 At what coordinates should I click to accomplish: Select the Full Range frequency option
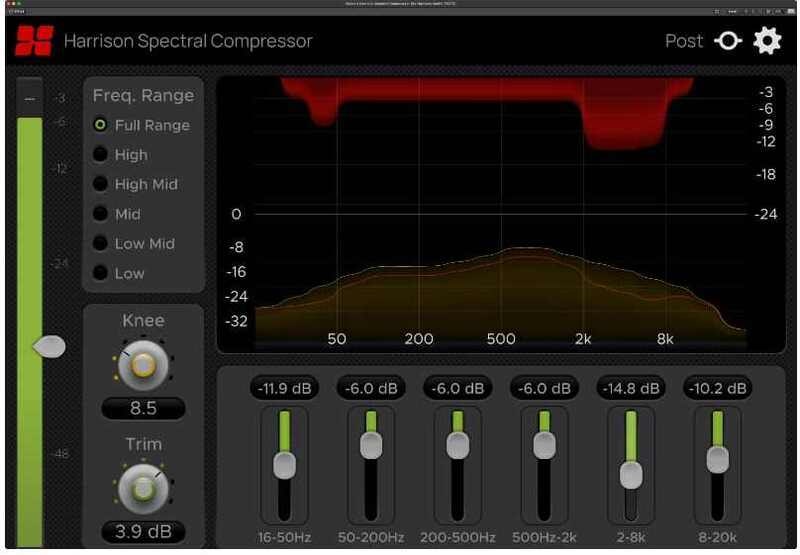[x=101, y=125]
